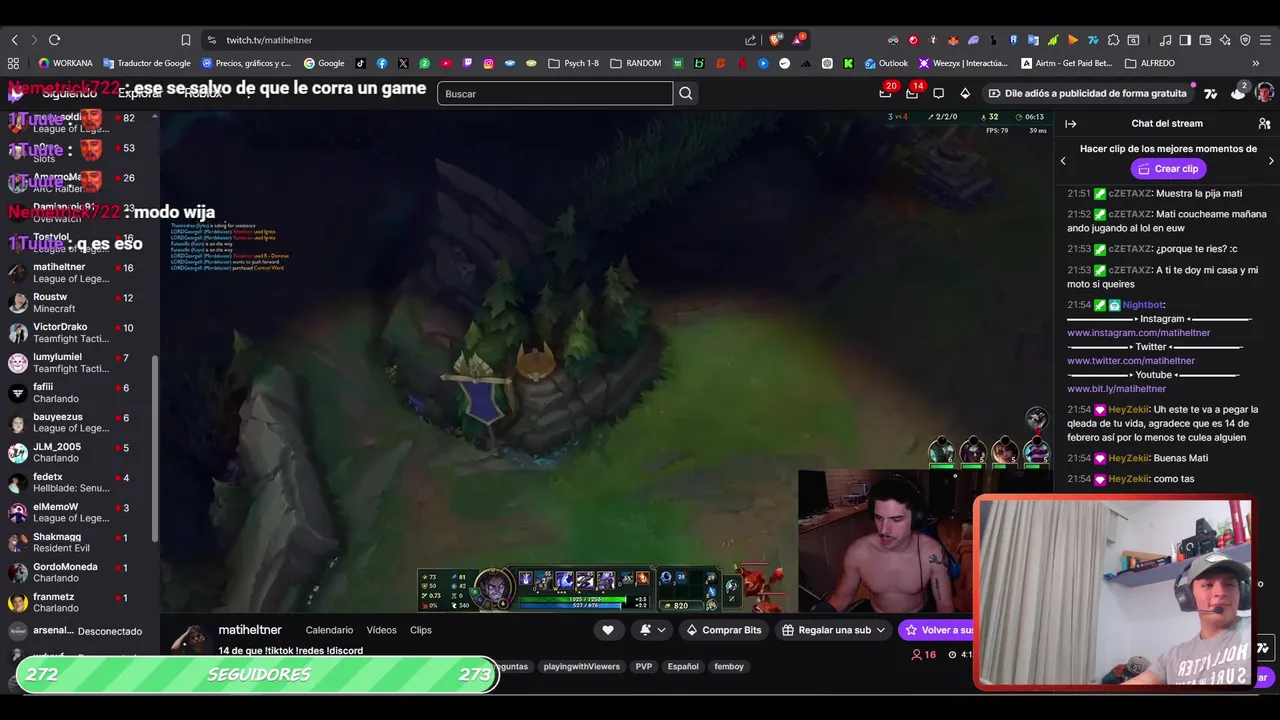Open the PSych 1-8 bookmarks folder
The image size is (1280, 720).
(x=574, y=63)
